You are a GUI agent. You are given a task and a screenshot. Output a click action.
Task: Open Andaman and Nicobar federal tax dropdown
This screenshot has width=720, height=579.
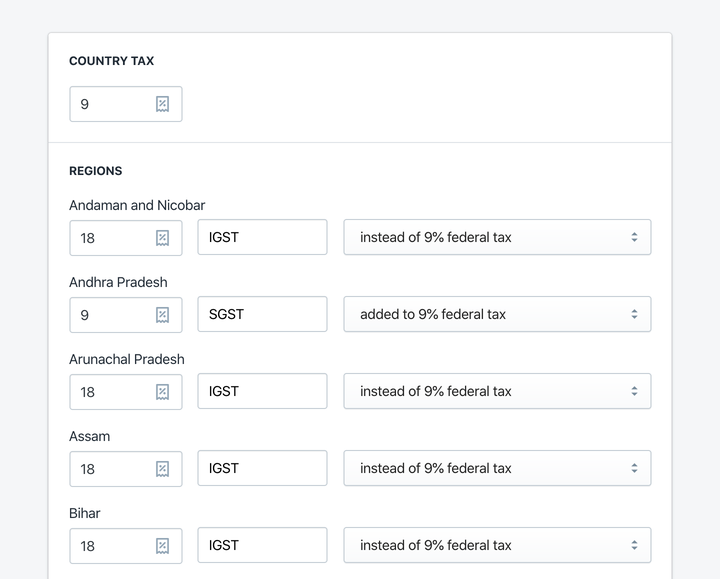[497, 237]
